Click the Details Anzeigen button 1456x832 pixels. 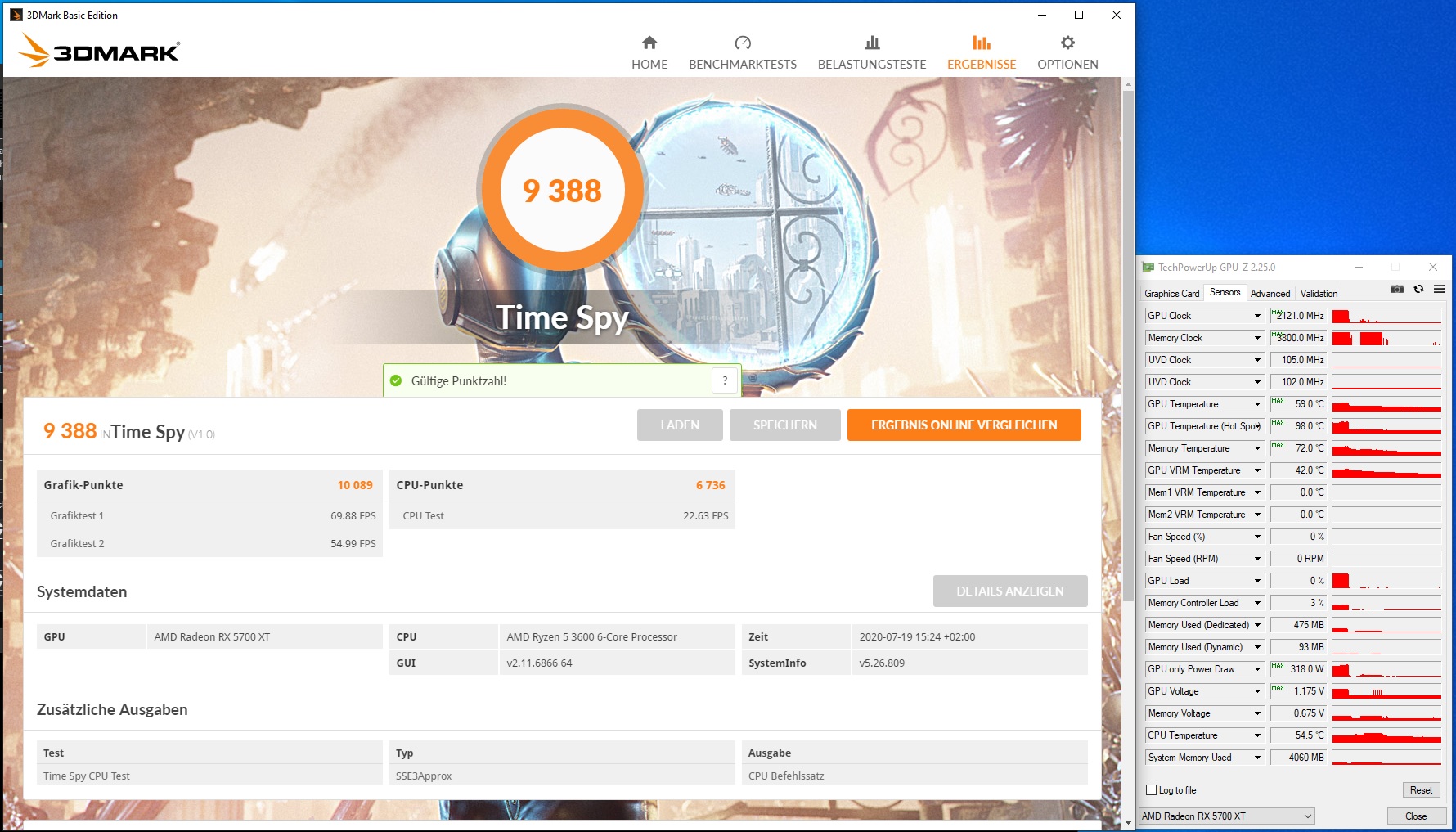pos(1010,591)
